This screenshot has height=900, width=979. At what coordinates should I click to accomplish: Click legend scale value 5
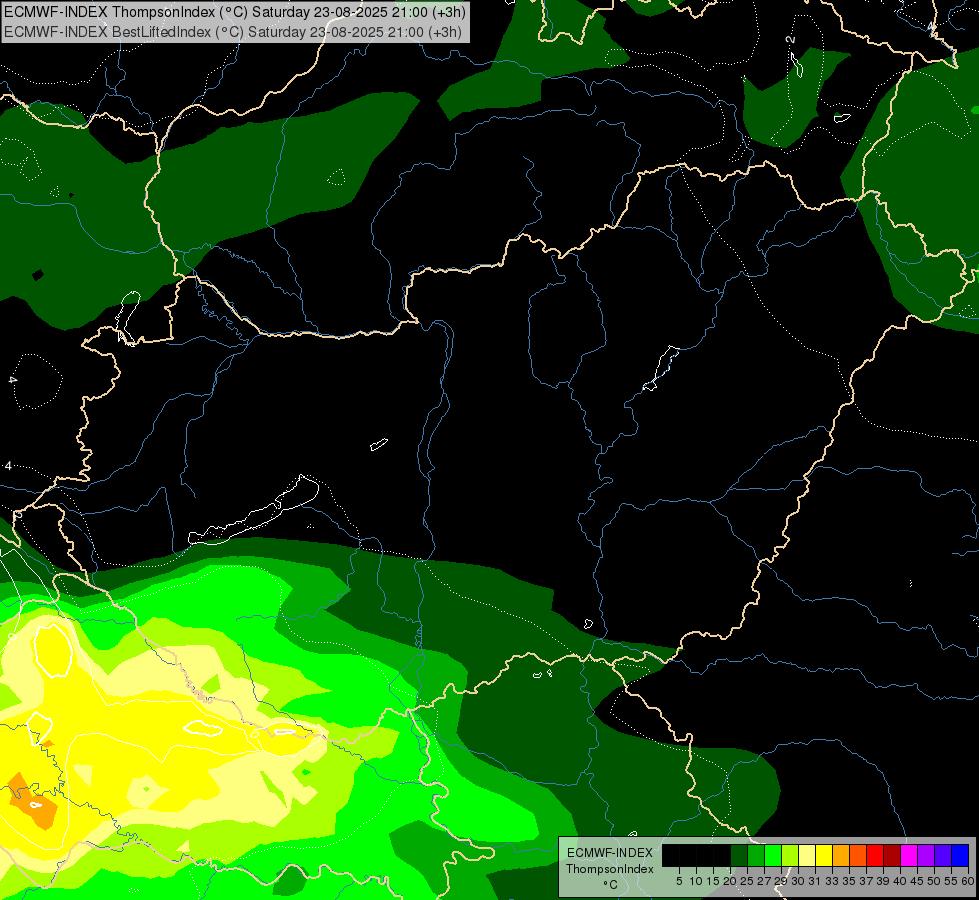pyautogui.click(x=679, y=881)
